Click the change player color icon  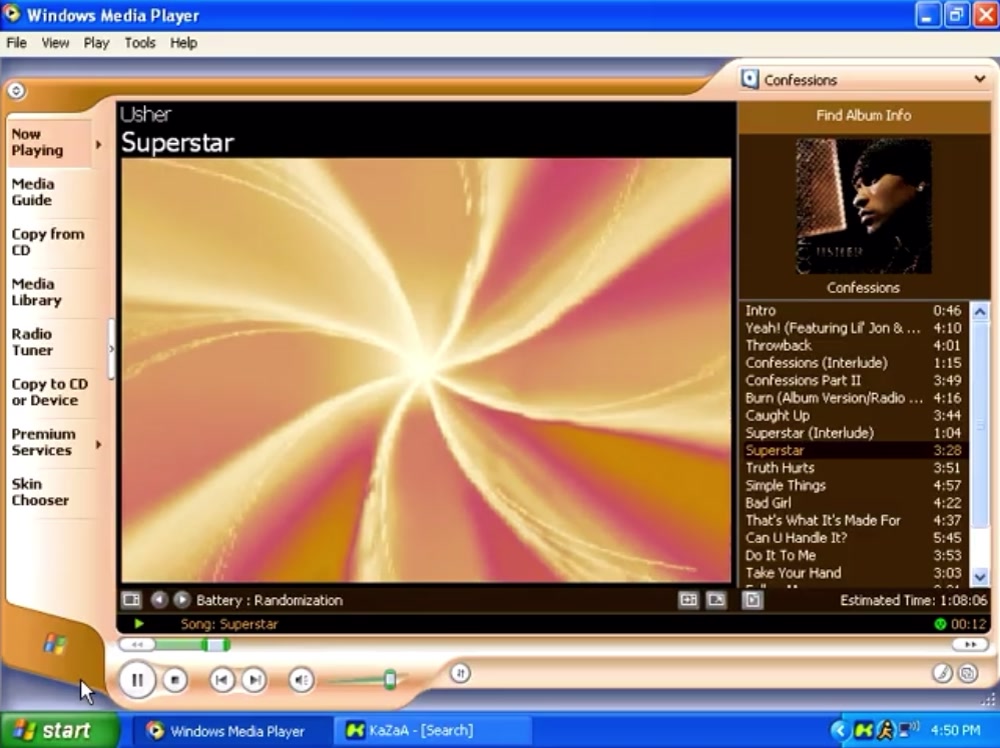(x=942, y=673)
